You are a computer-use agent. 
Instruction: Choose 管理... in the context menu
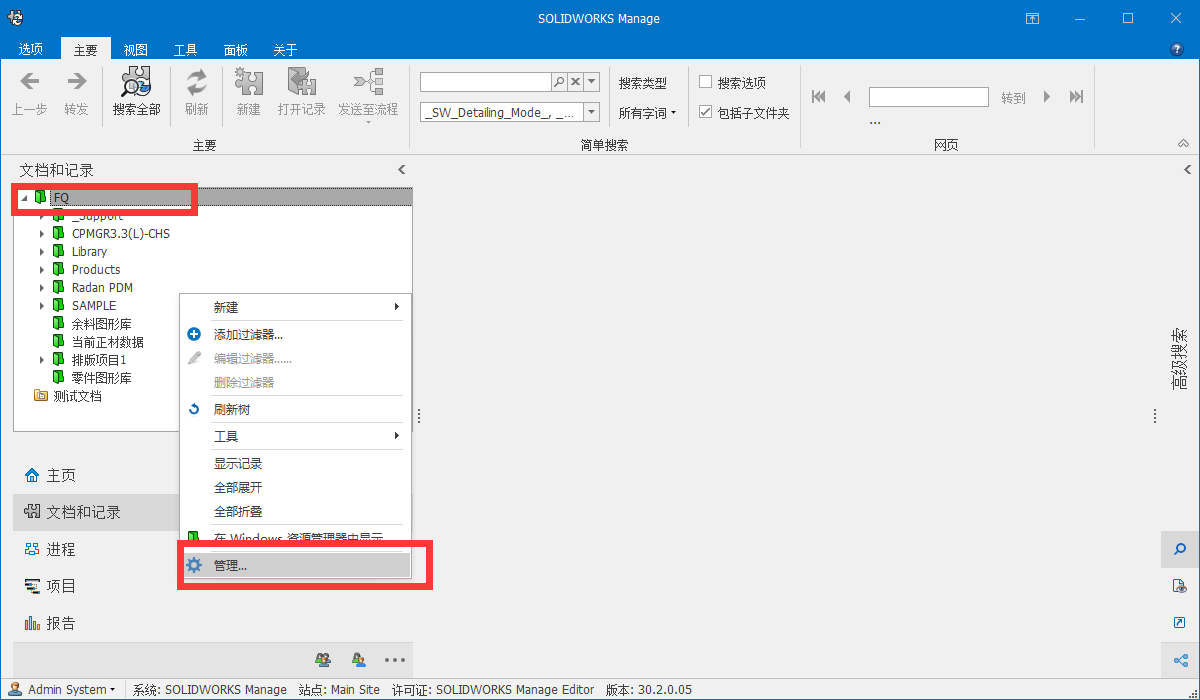[x=295, y=565]
